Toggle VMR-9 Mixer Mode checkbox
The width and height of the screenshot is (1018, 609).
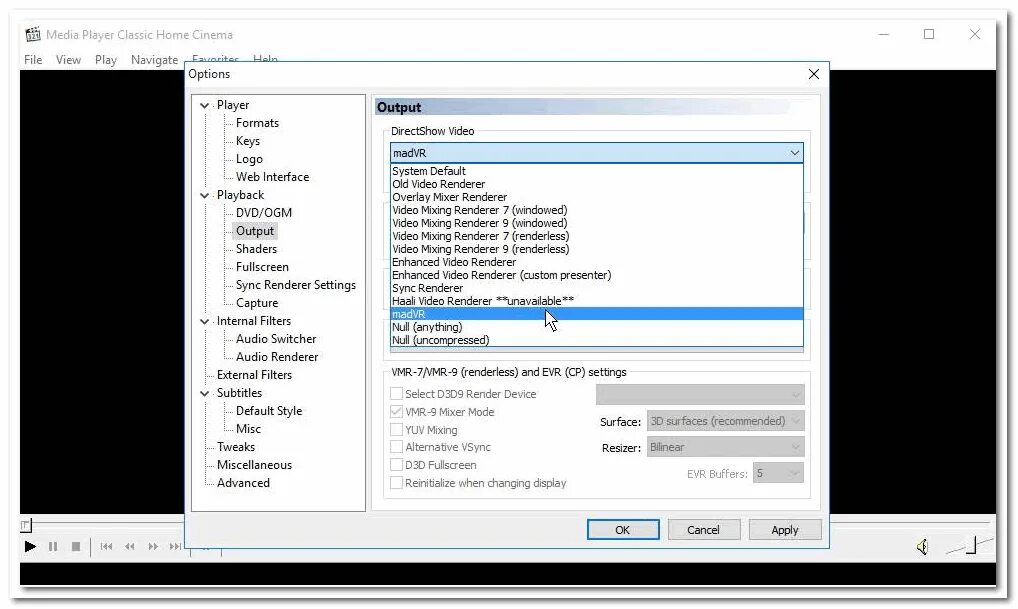396,412
